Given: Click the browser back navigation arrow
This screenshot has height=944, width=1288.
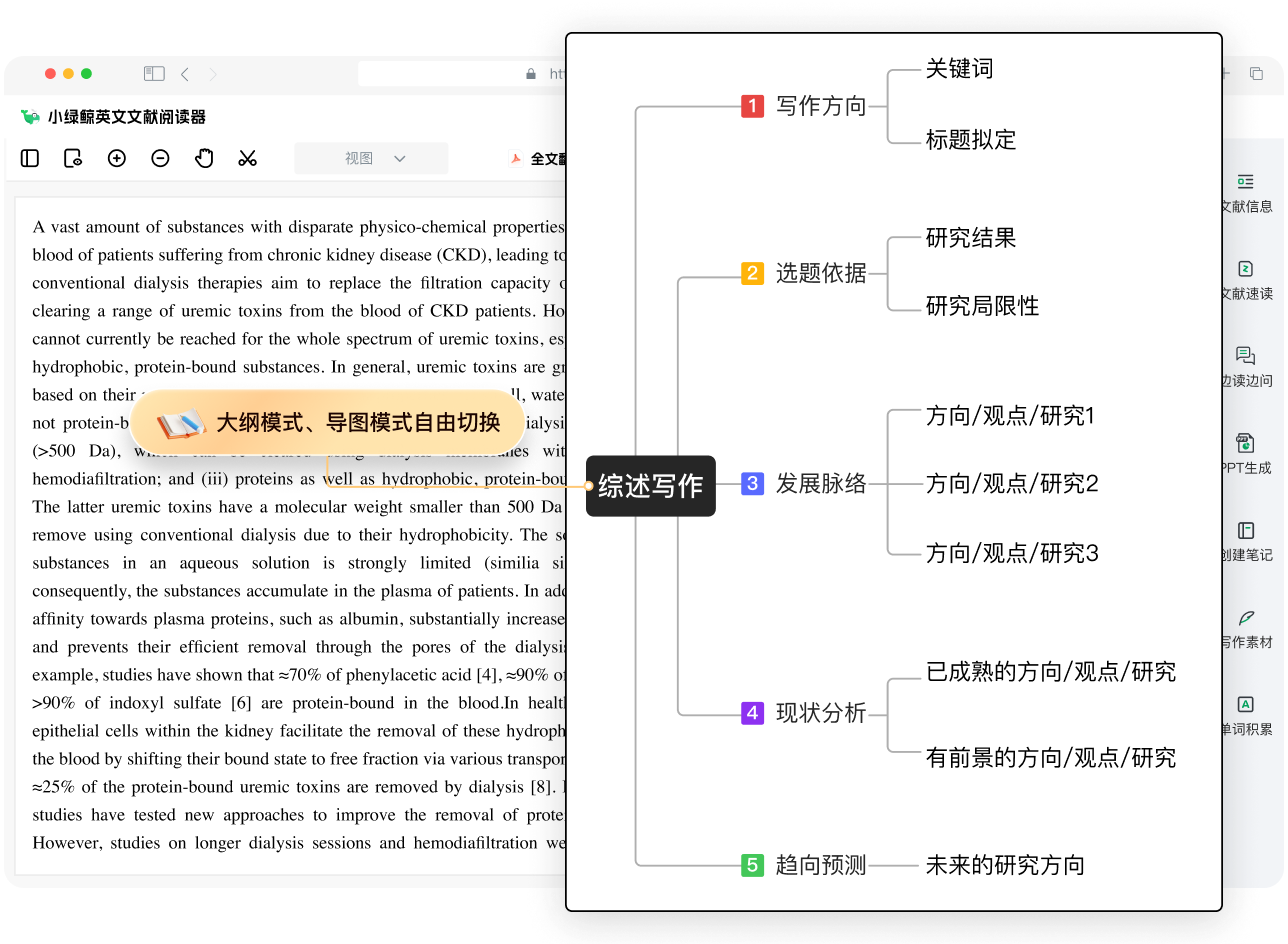Looking at the screenshot, I should click(185, 73).
